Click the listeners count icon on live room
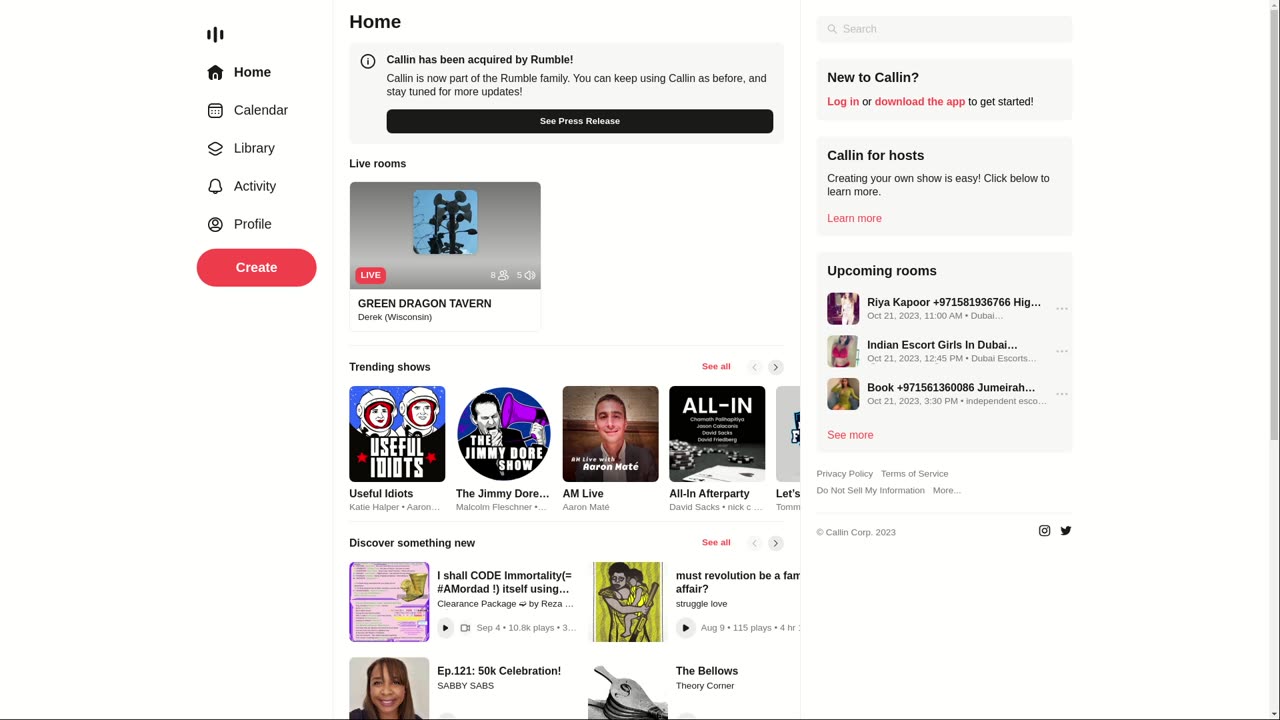This screenshot has width=1280, height=720. pyautogui.click(x=503, y=275)
